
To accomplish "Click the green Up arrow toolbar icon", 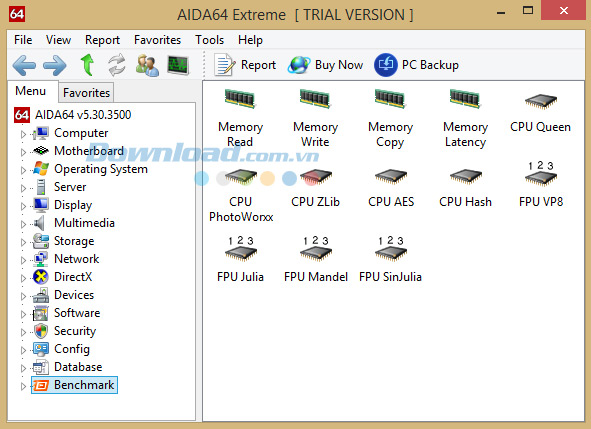I will coord(87,65).
